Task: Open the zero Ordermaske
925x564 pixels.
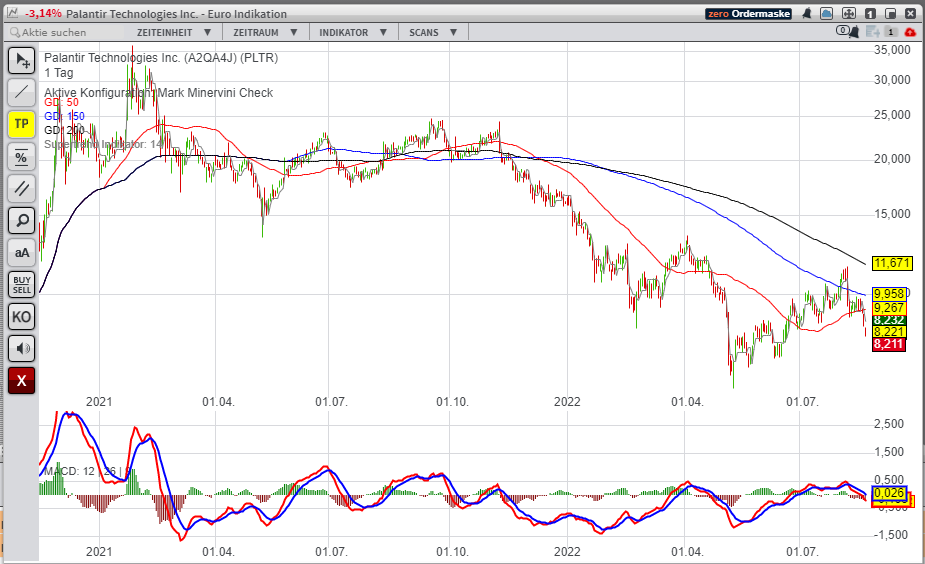Action: 748,14
